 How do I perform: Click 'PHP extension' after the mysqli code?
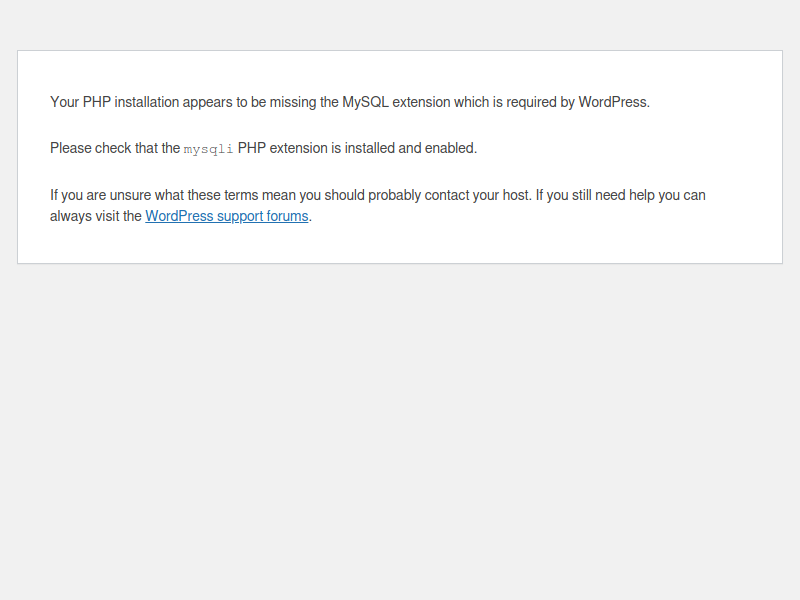282,148
